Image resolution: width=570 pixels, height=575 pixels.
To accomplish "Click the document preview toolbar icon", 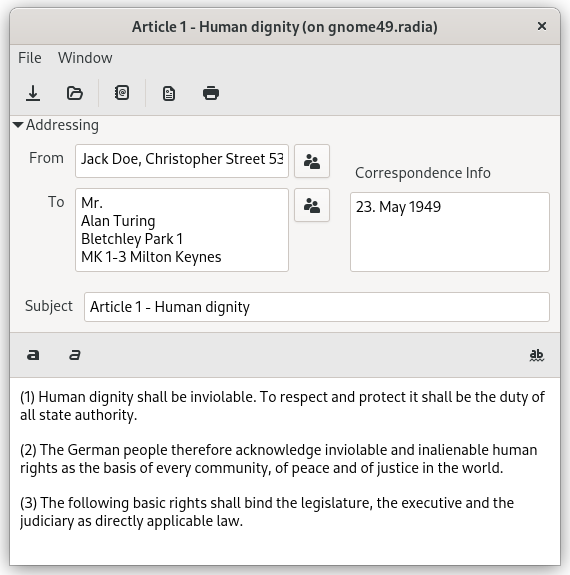I will pyautogui.click(x=169, y=93).
